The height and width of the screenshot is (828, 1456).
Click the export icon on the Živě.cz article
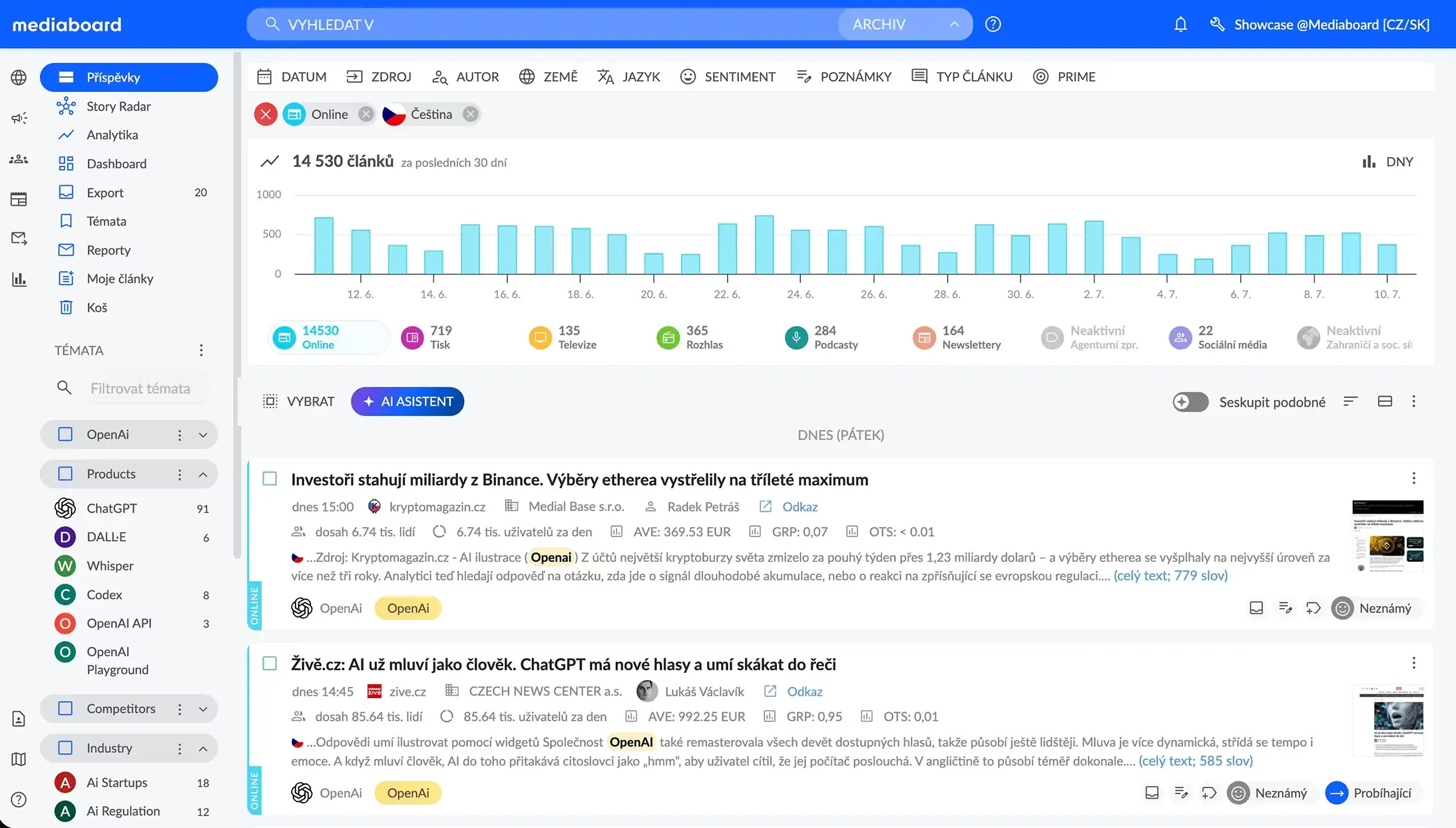[x=1152, y=793]
